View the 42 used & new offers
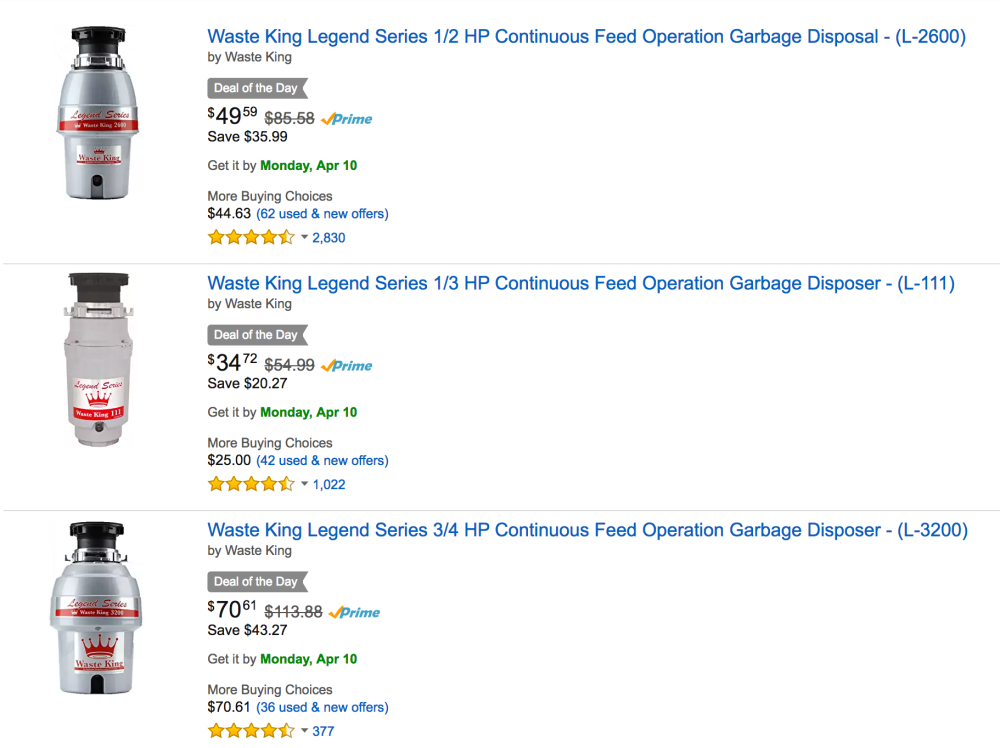Viewport: 1000px width, 748px height. point(322,461)
